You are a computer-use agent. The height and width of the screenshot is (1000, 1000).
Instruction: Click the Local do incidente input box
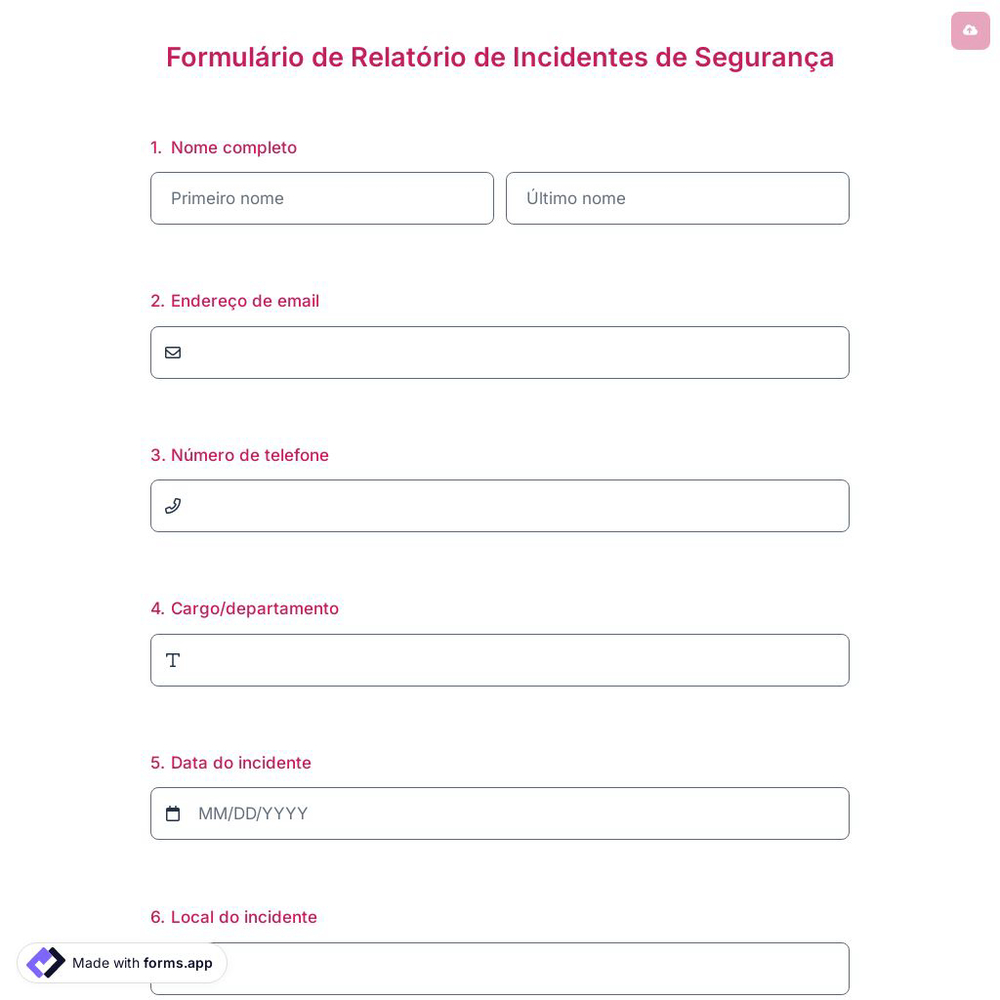coord(500,968)
